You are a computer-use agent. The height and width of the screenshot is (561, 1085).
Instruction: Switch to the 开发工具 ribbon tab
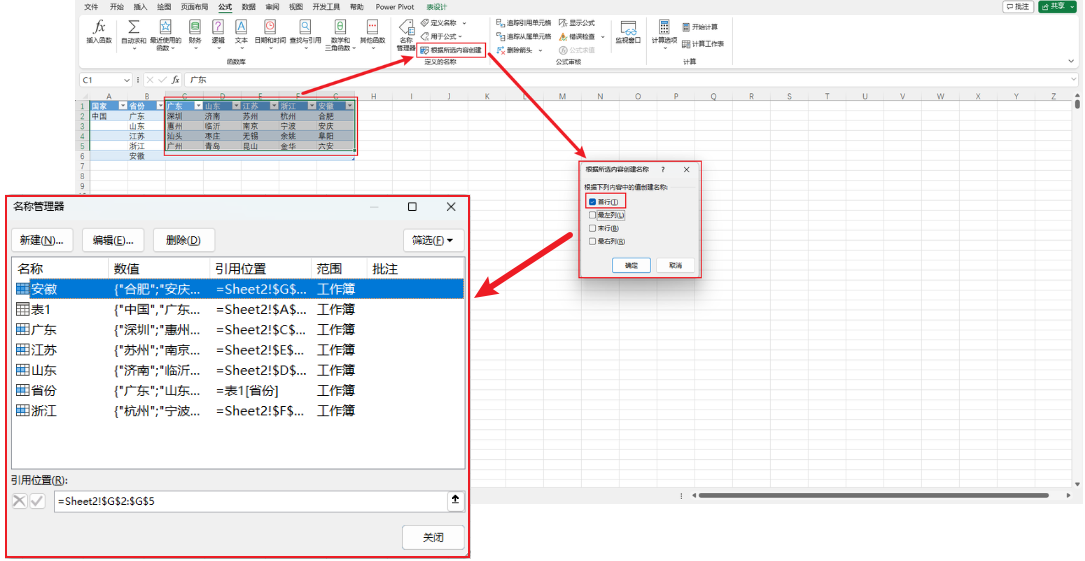(326, 7)
